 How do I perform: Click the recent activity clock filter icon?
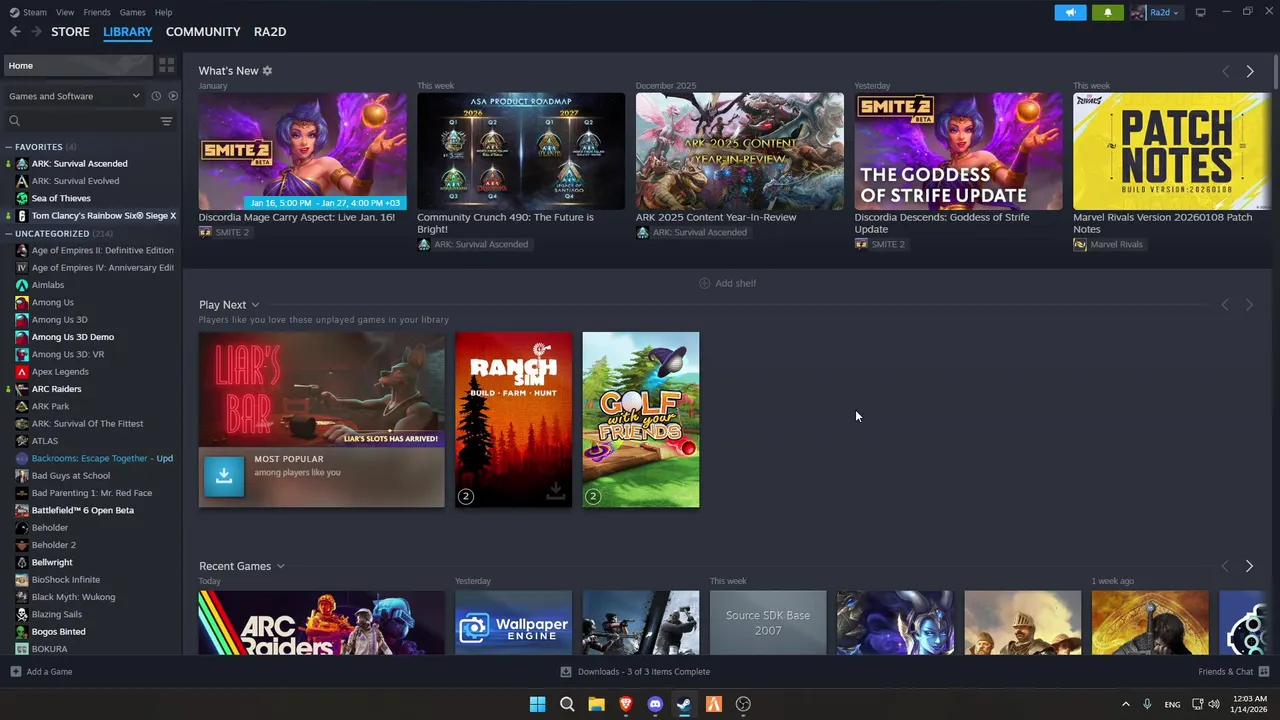pos(156,96)
